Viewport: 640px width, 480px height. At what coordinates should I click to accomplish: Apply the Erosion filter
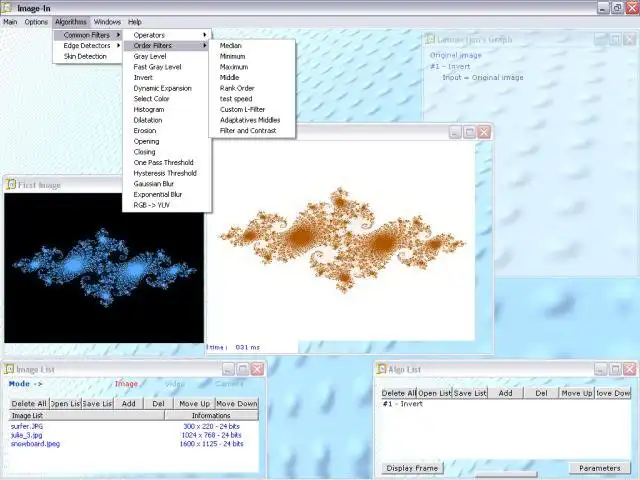point(167,131)
